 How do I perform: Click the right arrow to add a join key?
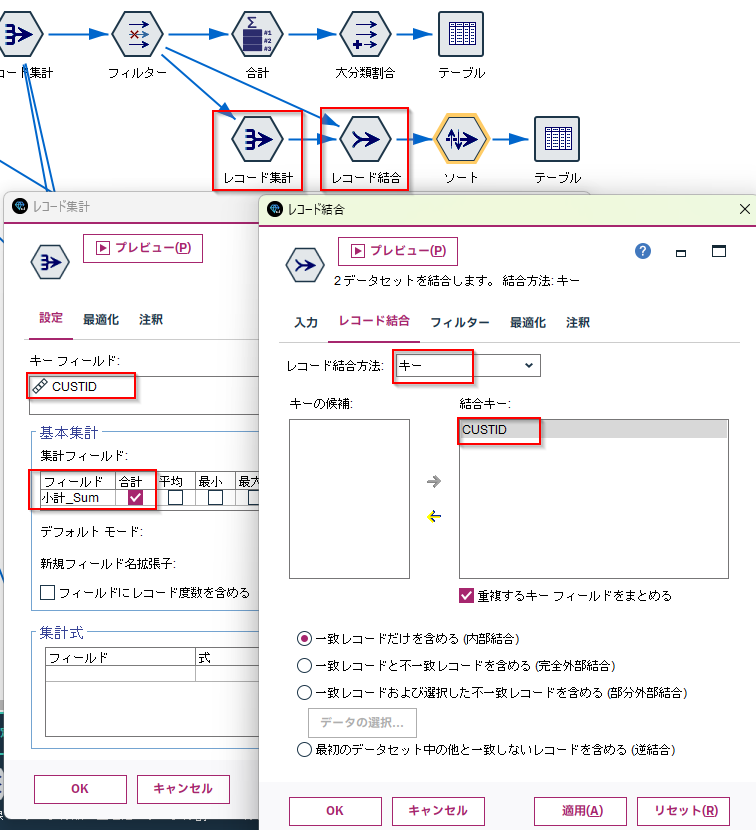click(434, 481)
